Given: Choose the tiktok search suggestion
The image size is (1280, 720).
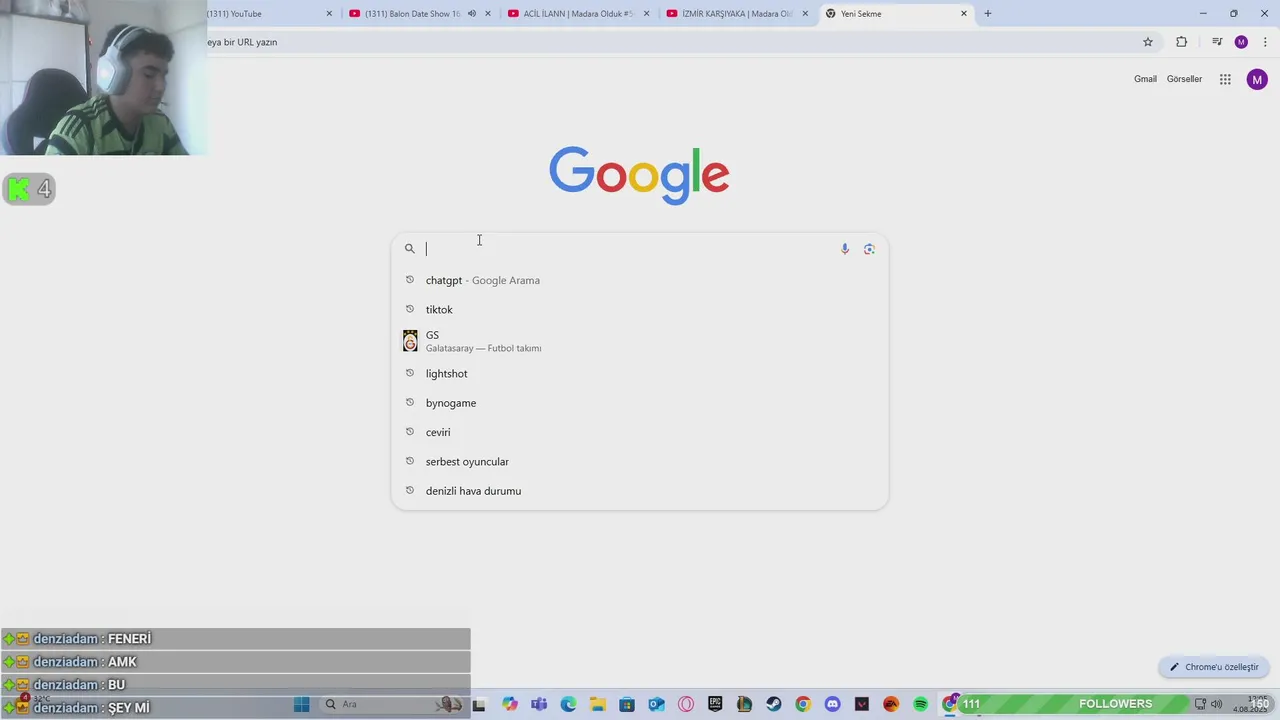Looking at the screenshot, I should pos(639,309).
